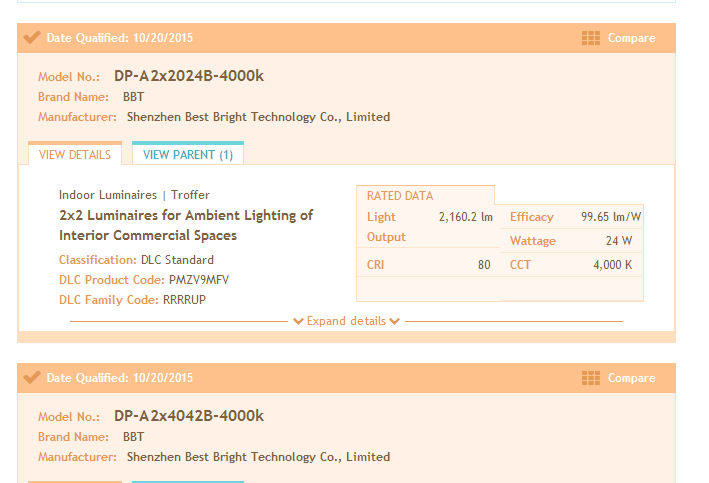Click checkmark icon on first Date Qualified header

point(32,38)
